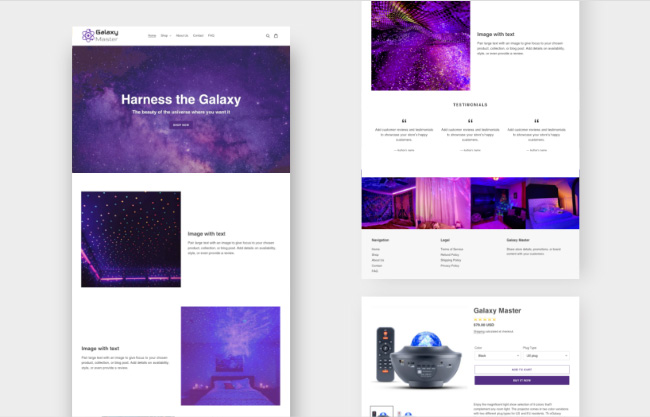The height and width of the screenshot is (417, 650).
Task: Open the About Us menu item
Action: [182, 35]
